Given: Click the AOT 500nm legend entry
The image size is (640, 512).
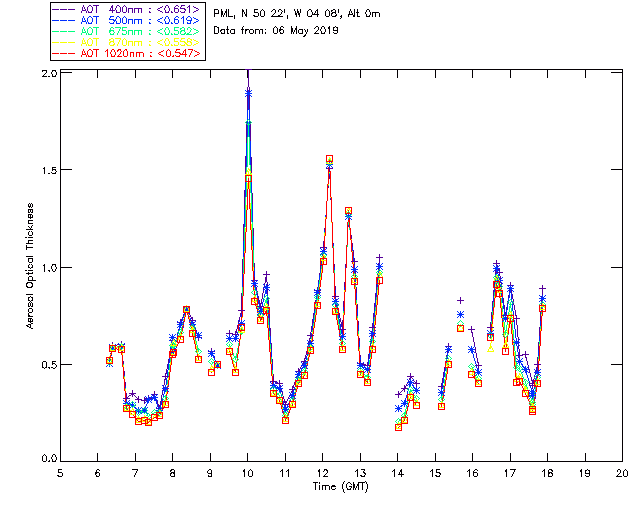Looking at the screenshot, I should click(127, 20).
